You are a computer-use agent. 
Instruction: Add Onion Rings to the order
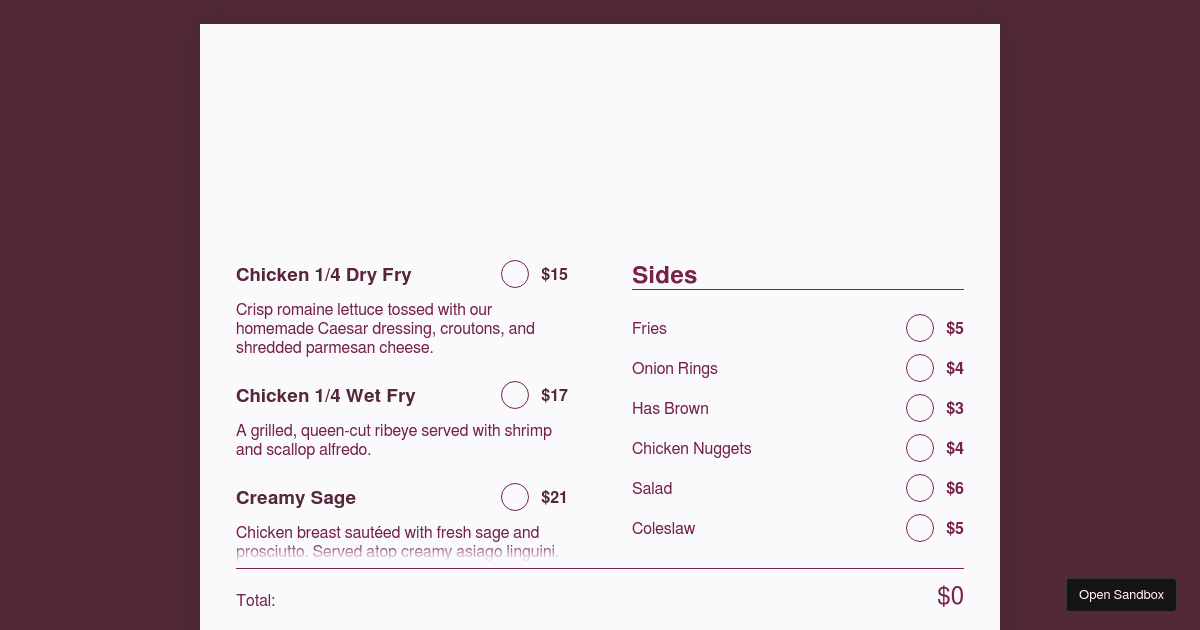point(920,368)
